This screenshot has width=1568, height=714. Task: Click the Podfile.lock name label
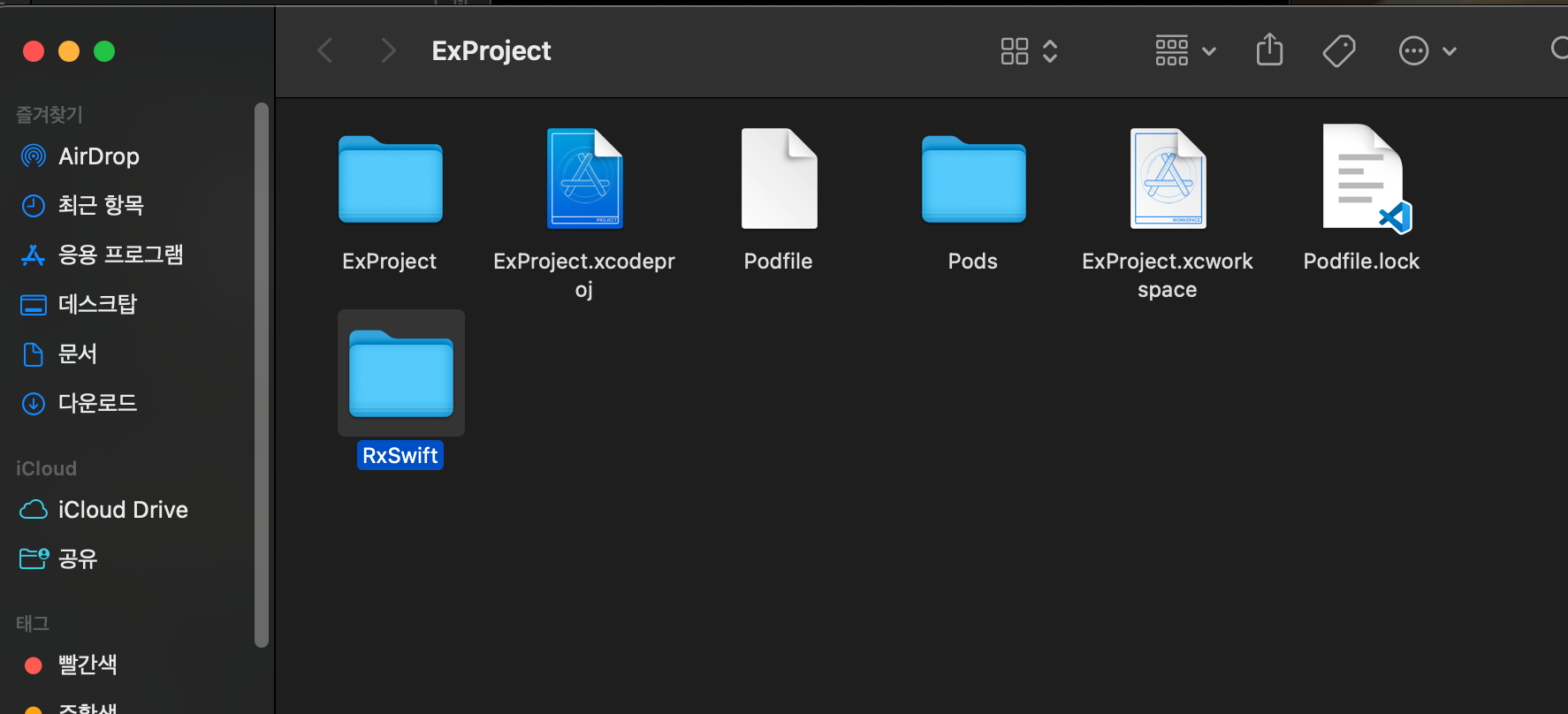(1362, 262)
